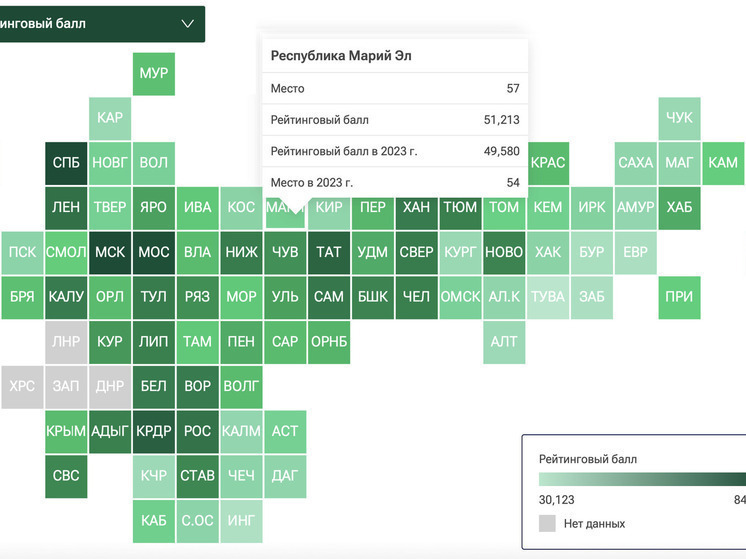Screen dimensions: 746x559
Task: Select the ХРС gray tile
Action: [x=22, y=386]
